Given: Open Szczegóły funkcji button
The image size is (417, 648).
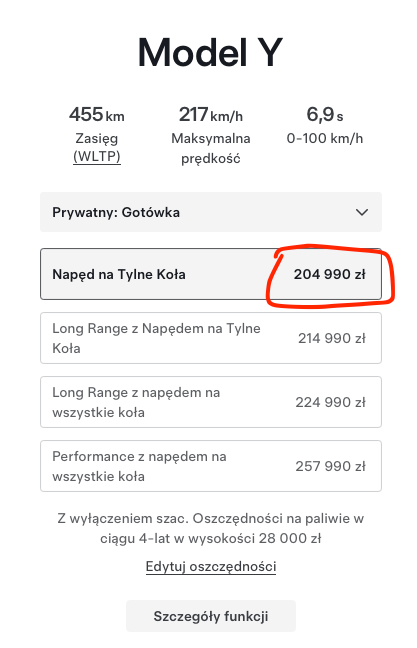Looking at the screenshot, I should [211, 616].
